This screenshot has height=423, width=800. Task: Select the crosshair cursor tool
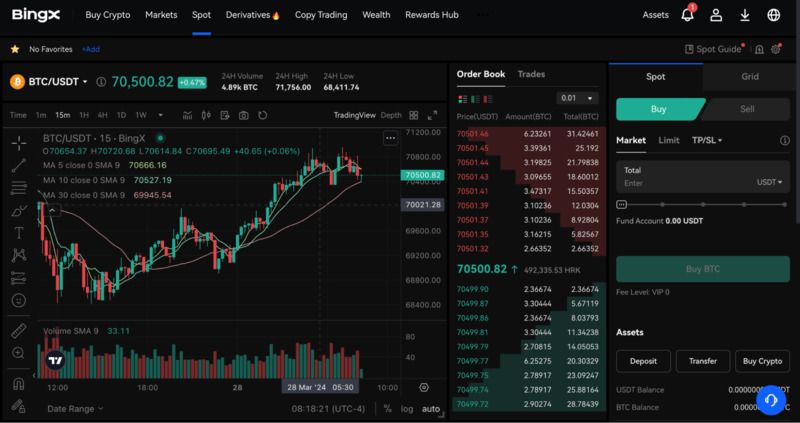pos(19,143)
